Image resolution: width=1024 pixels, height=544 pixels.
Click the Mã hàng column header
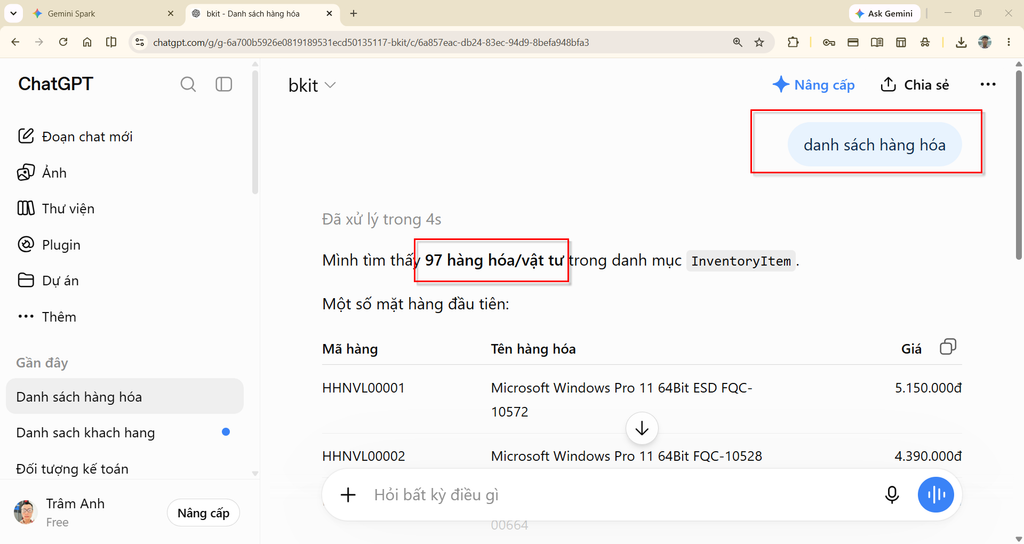coord(350,349)
